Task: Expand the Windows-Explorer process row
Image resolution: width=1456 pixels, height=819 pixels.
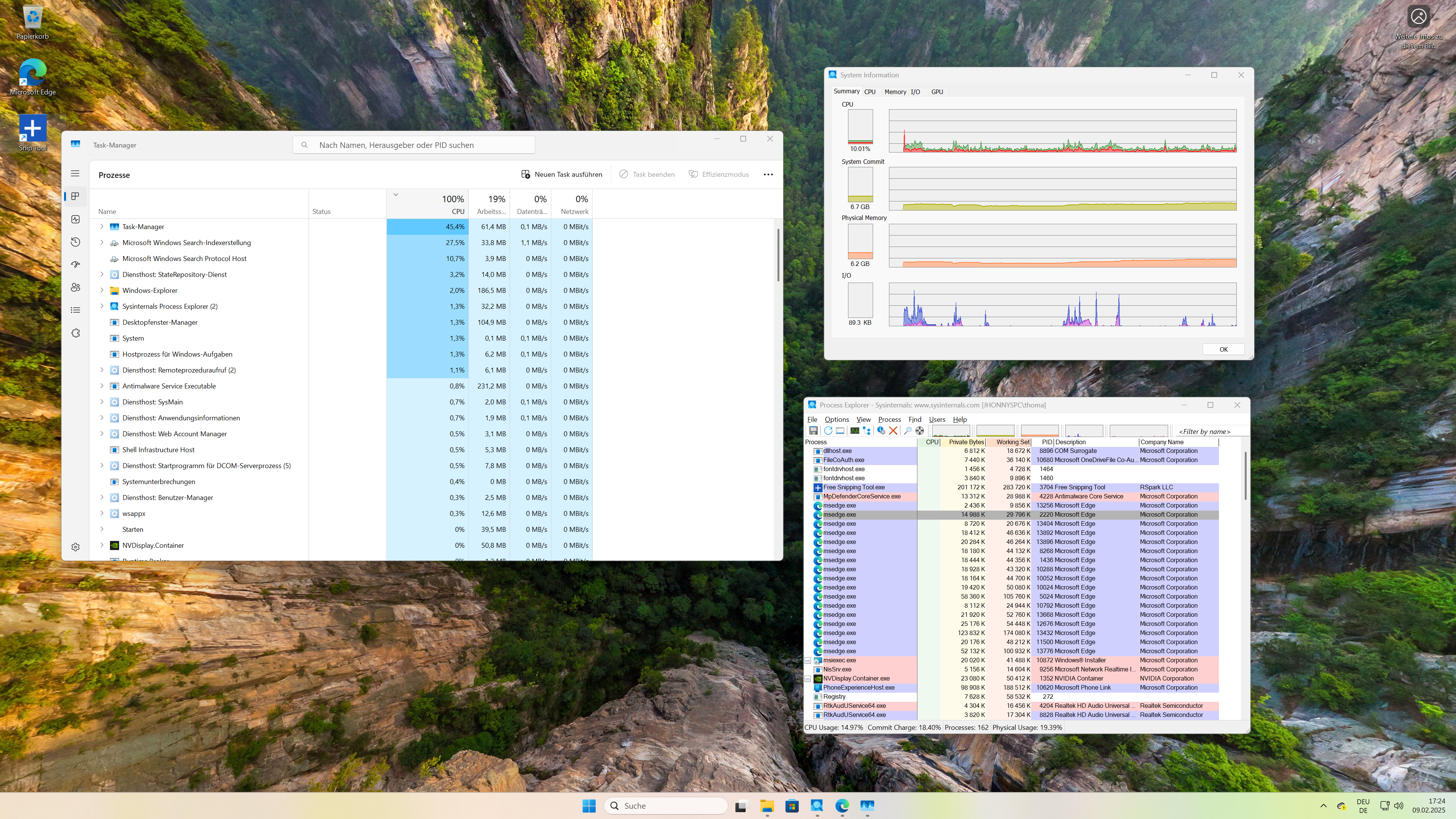Action: click(102, 291)
